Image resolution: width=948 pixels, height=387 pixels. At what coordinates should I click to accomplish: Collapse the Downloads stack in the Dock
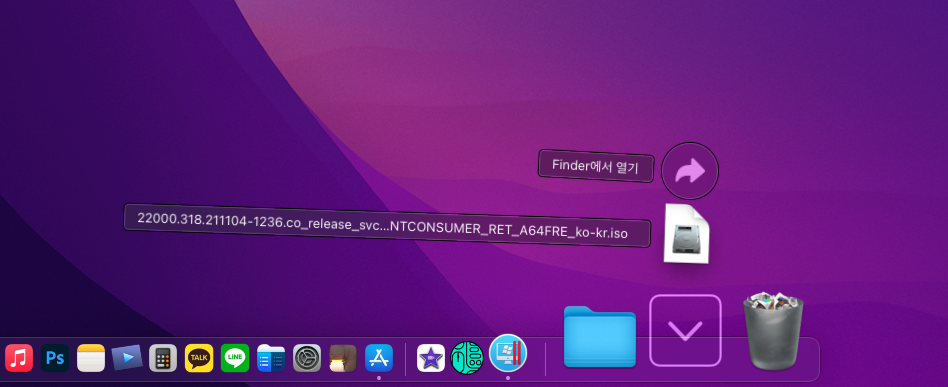[x=686, y=330]
